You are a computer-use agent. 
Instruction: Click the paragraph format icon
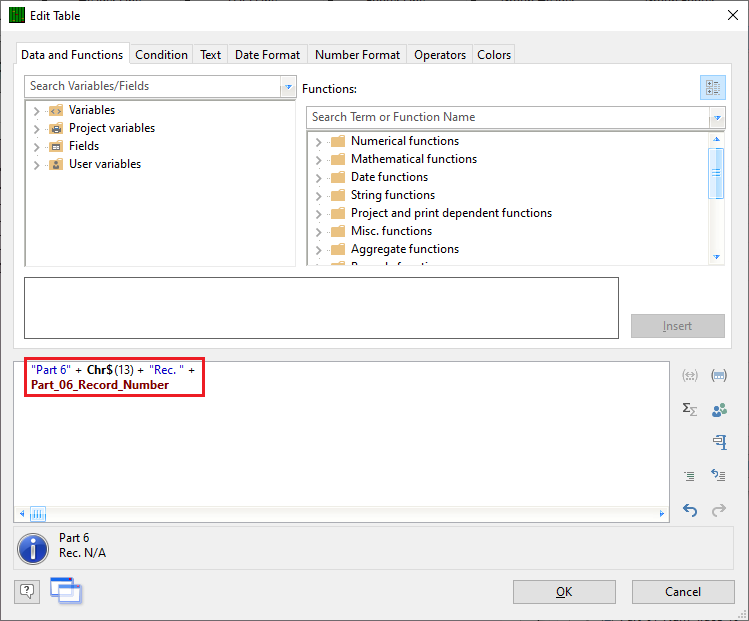(x=720, y=442)
